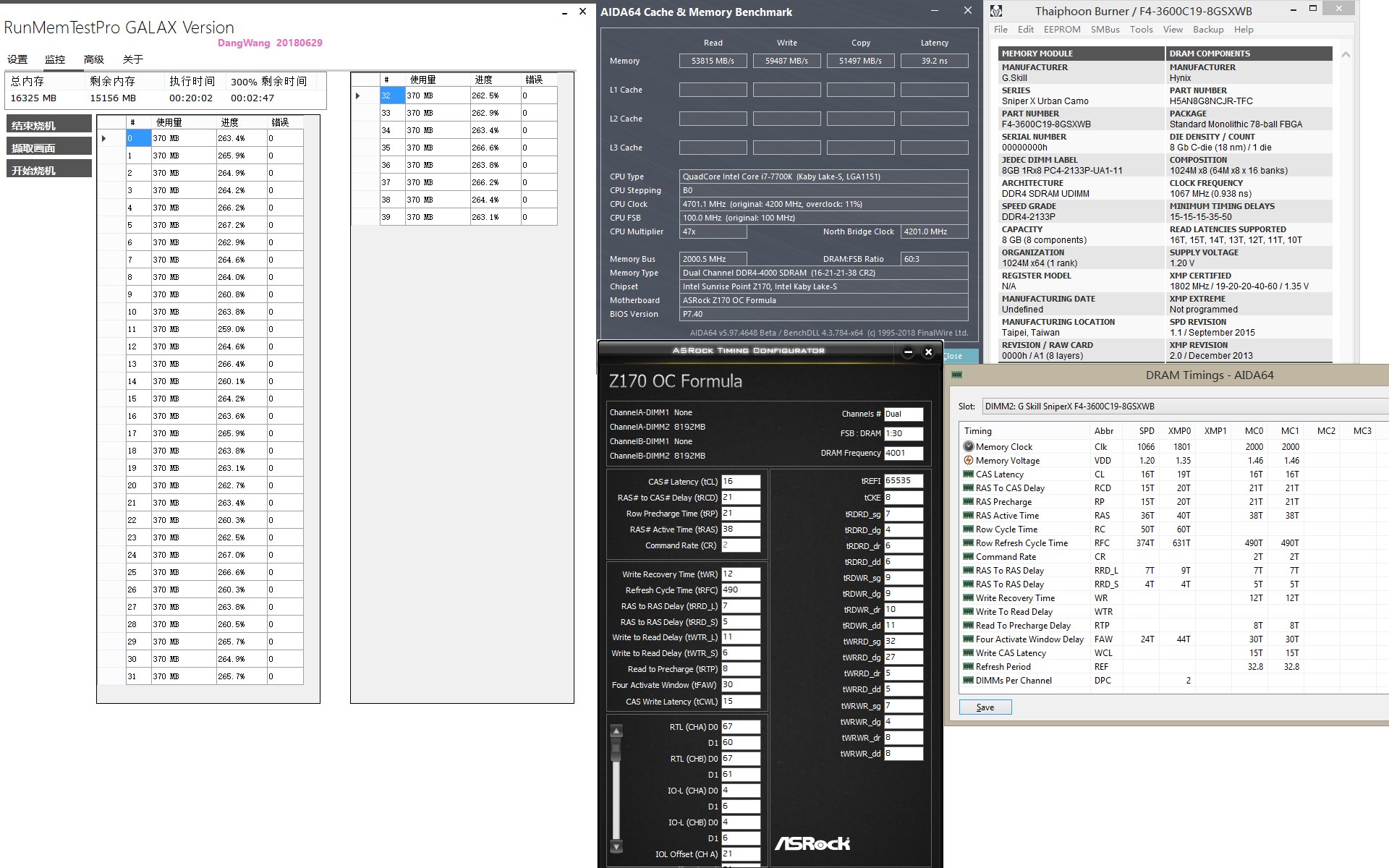The height and width of the screenshot is (868, 1389).
Task: Click the Row Cycle Time chip icon
Action: pyautogui.click(x=968, y=529)
